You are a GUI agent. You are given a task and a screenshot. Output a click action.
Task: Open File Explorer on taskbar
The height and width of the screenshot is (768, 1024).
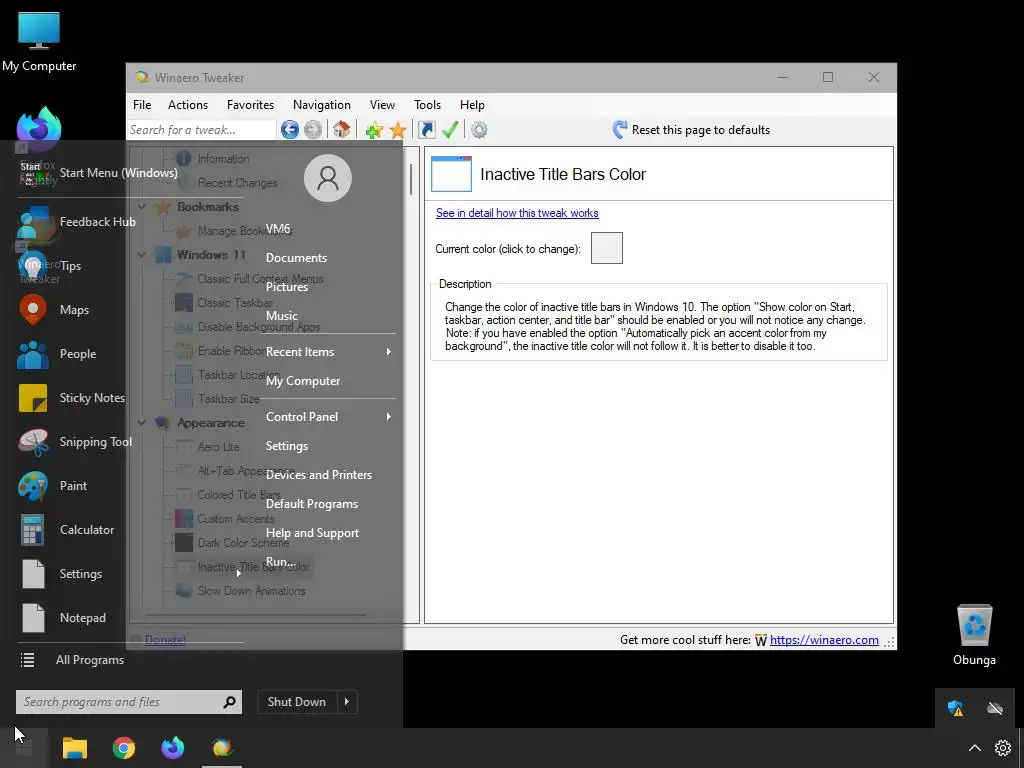[74, 748]
